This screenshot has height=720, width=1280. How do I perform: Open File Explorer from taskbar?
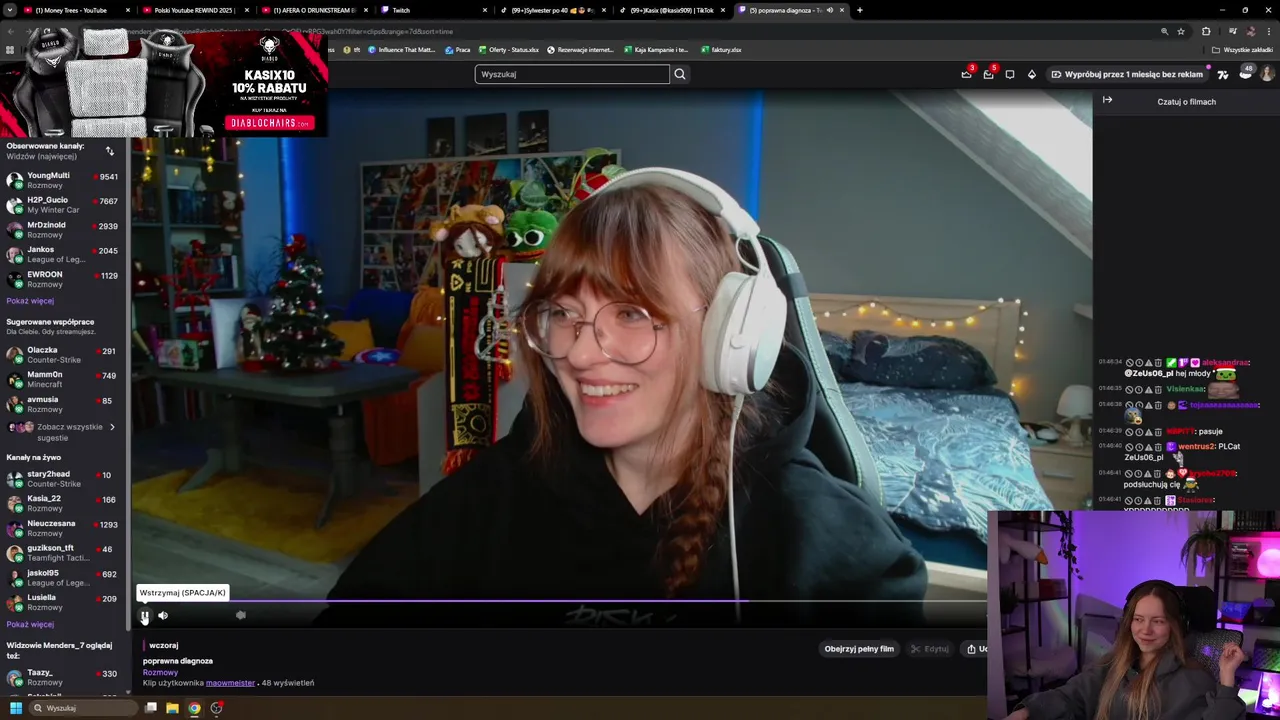point(172,708)
